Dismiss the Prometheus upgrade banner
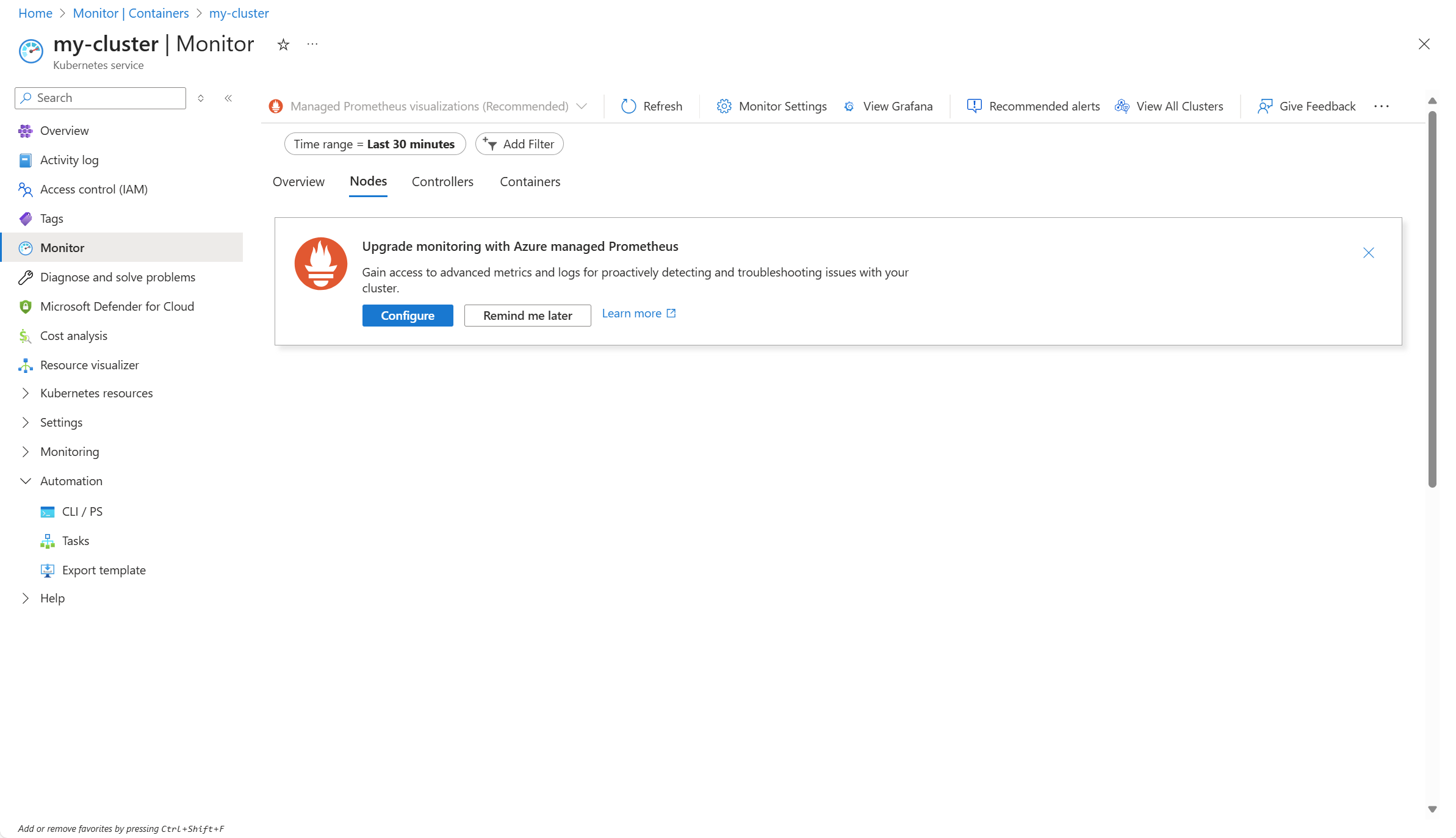Screen dimensions: 1456x838 click(1369, 253)
